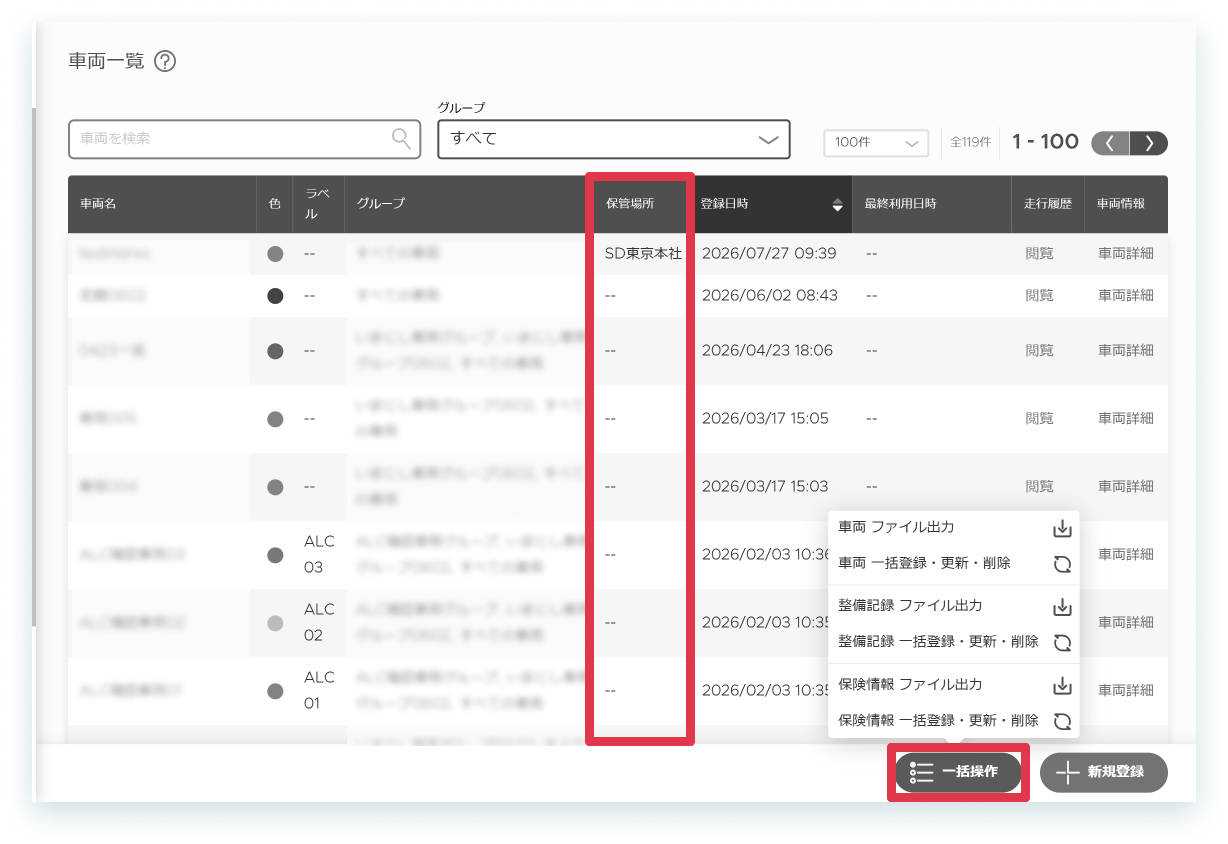Click the 一括操作 button

pyautogui.click(x=958, y=772)
